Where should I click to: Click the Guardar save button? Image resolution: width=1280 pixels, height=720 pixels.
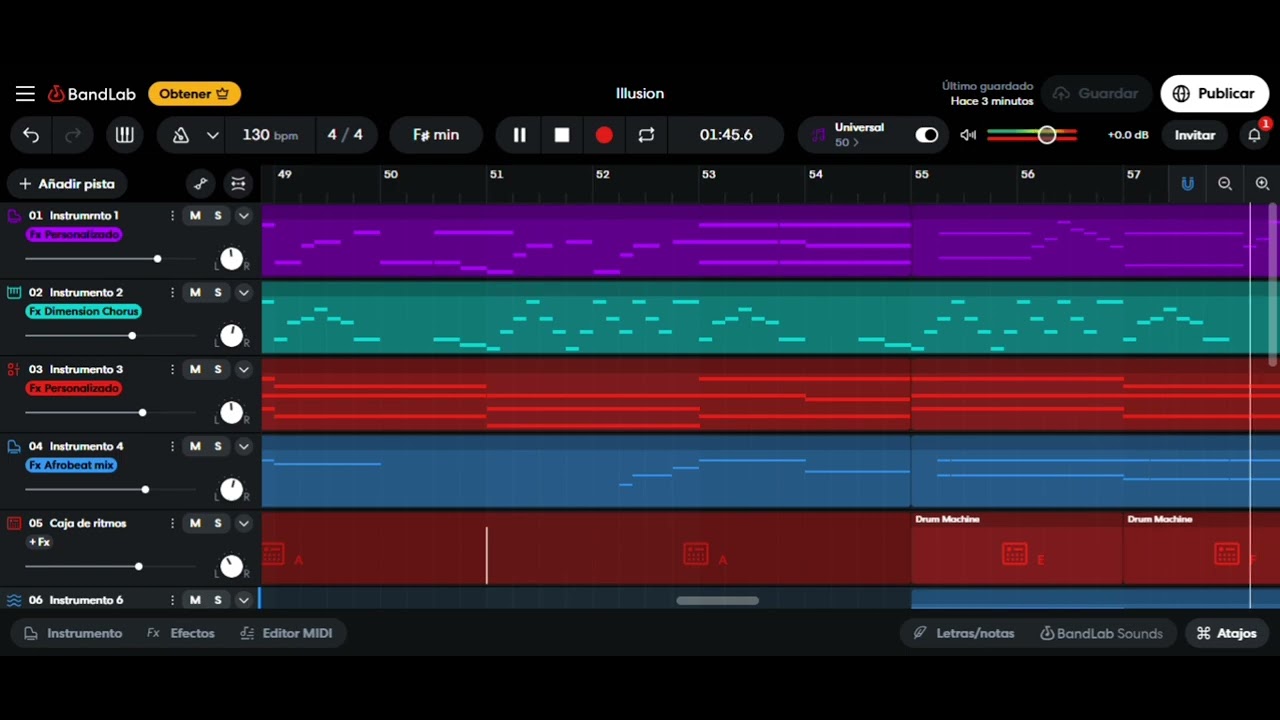(x=1097, y=94)
